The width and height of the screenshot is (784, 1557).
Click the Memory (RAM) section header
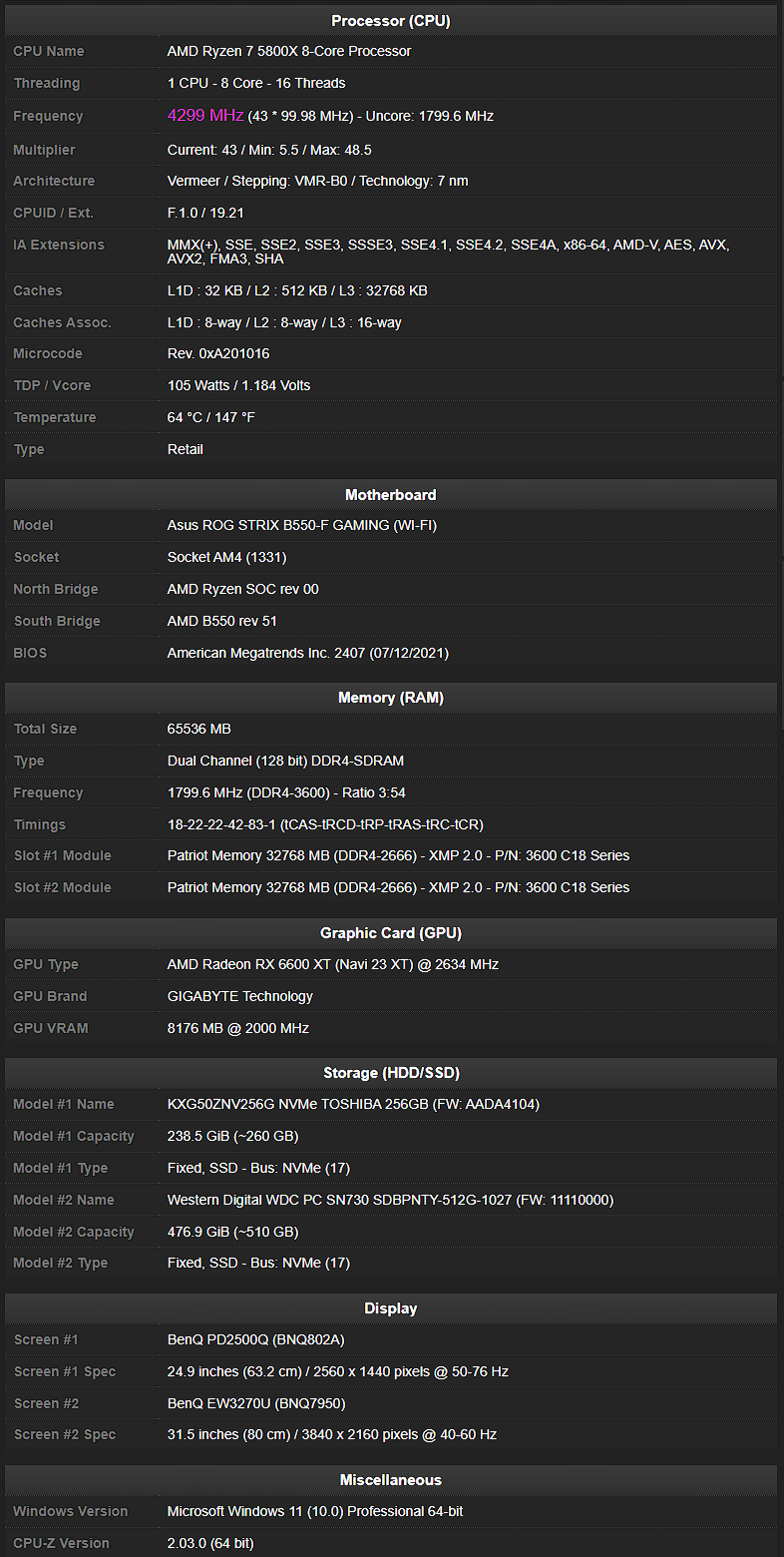point(391,698)
